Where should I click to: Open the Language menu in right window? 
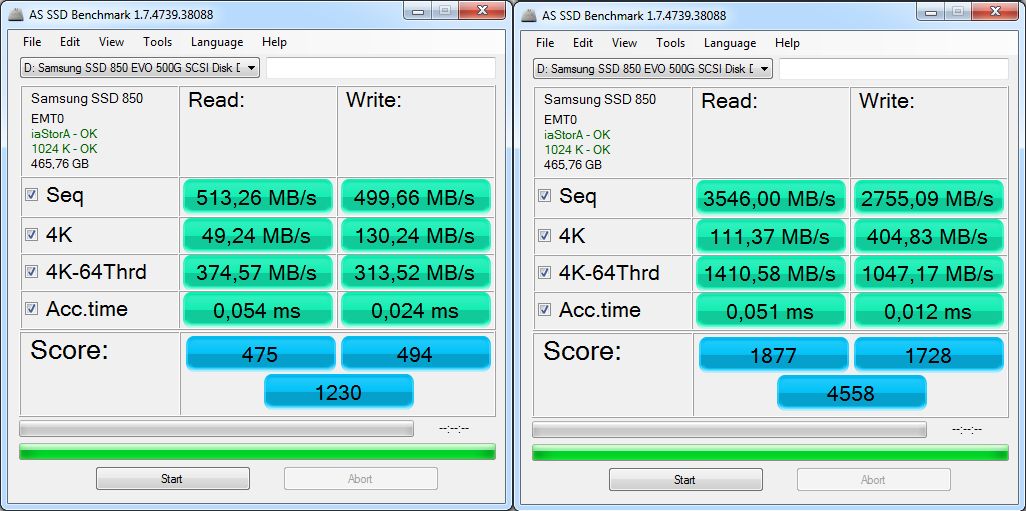tap(730, 43)
